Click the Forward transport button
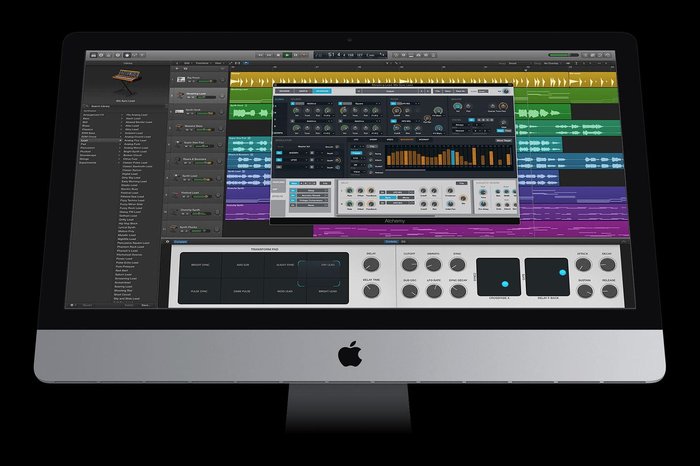 pyautogui.click(x=269, y=55)
